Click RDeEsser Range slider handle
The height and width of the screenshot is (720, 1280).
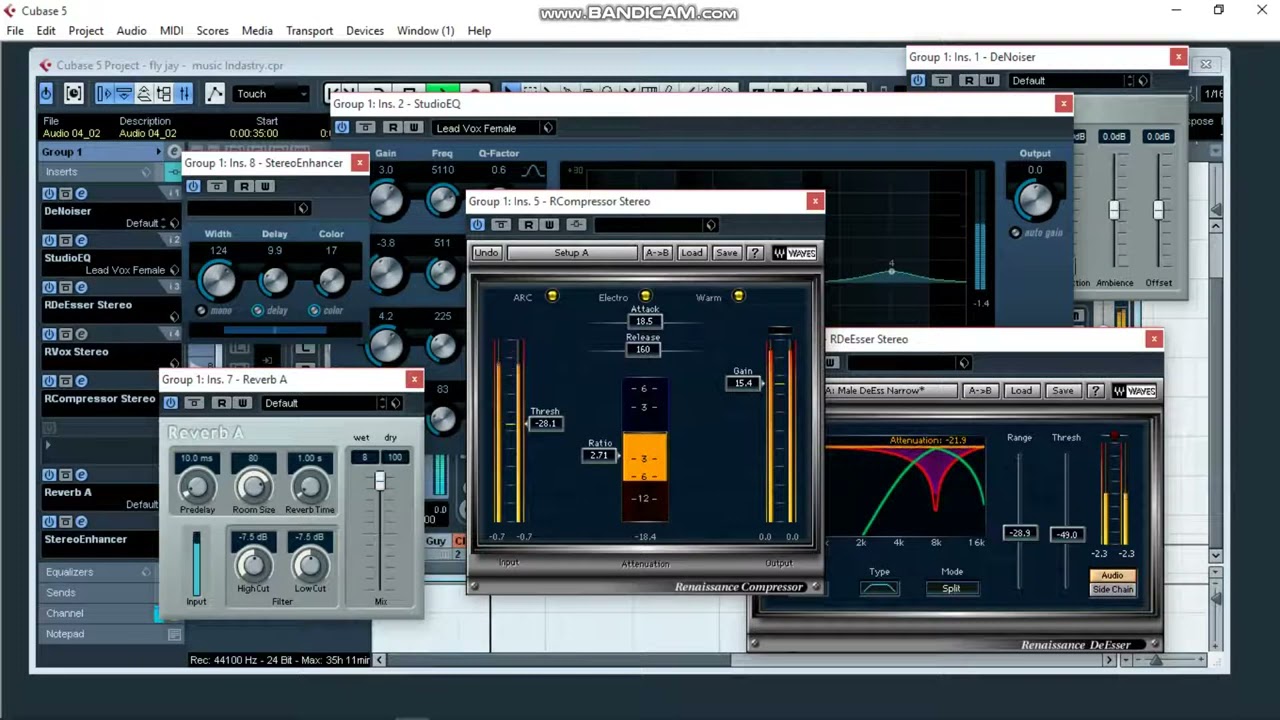[1019, 534]
